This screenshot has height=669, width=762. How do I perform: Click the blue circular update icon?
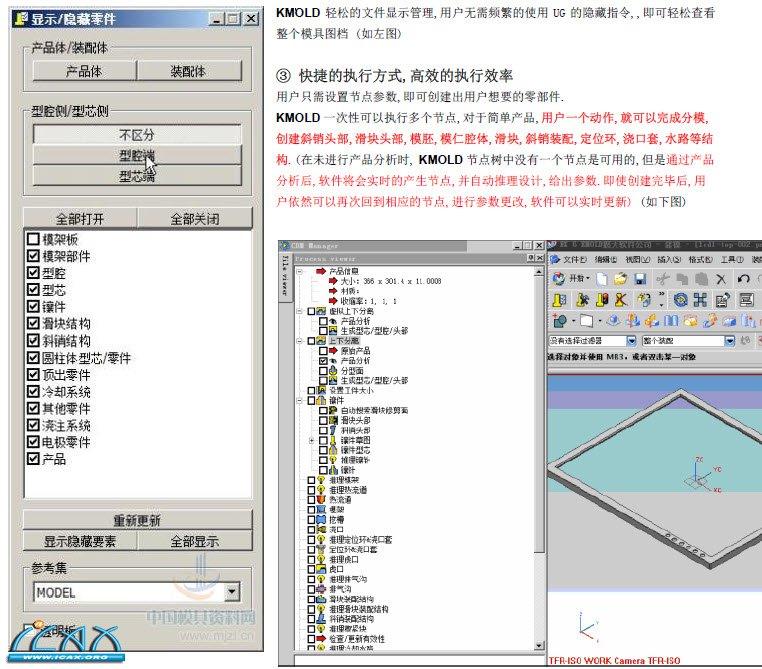(x=680, y=300)
